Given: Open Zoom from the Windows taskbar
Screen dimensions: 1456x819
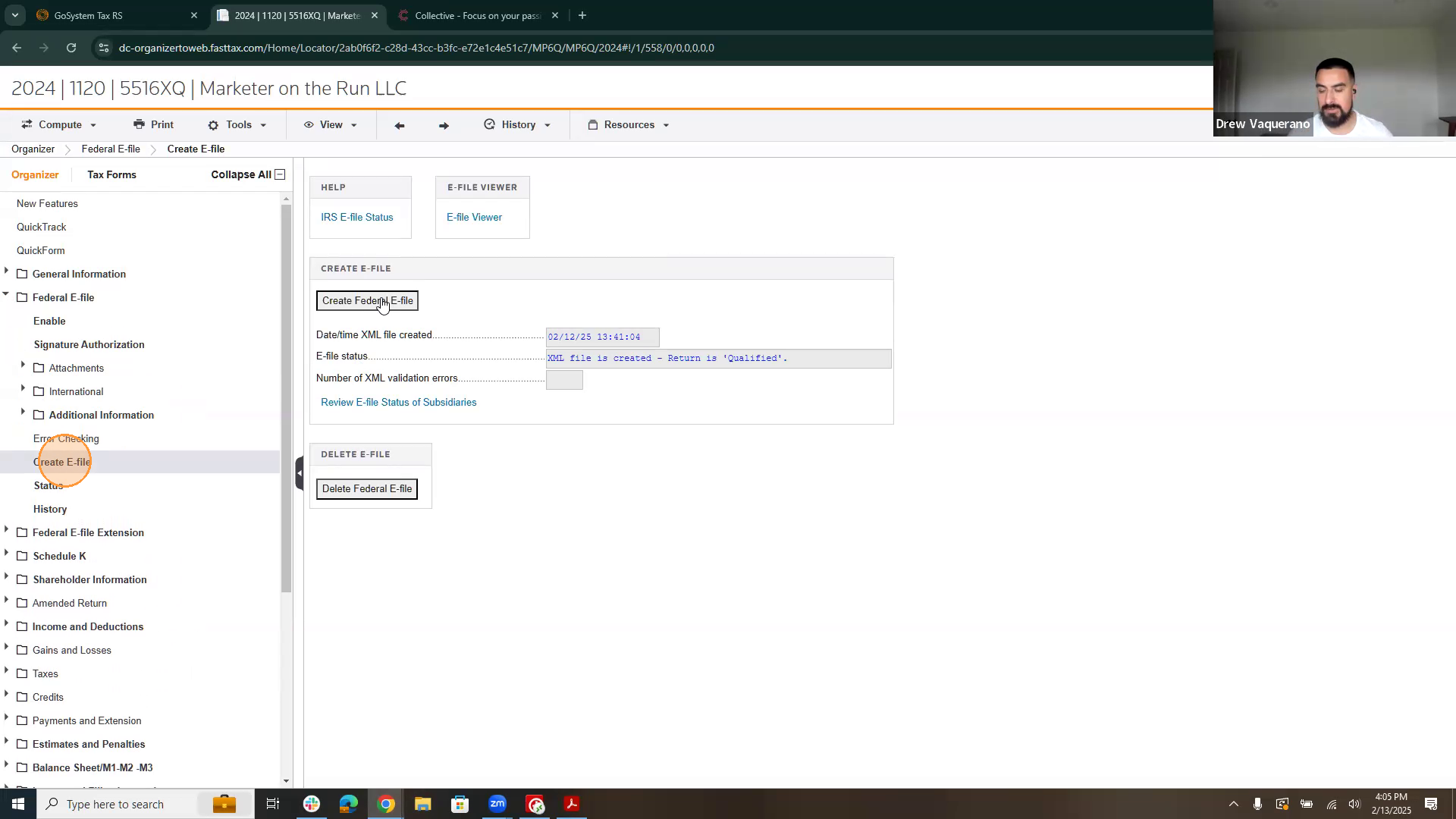Looking at the screenshot, I should click(x=497, y=804).
